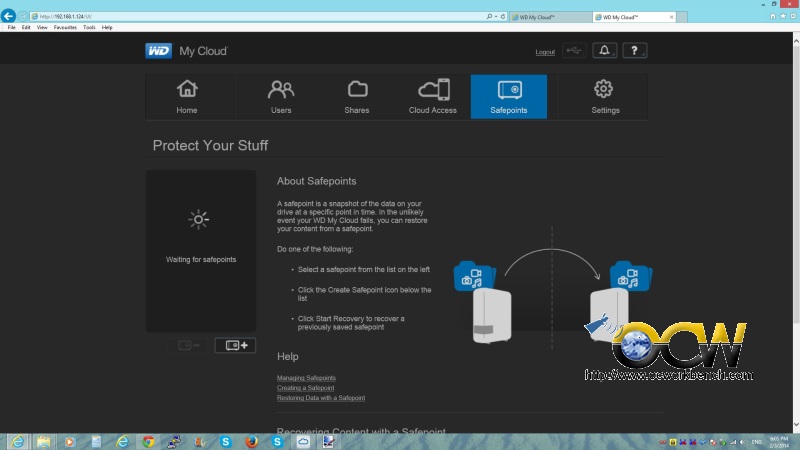Open the Favourites menu
The height and width of the screenshot is (450, 800).
tap(65, 28)
